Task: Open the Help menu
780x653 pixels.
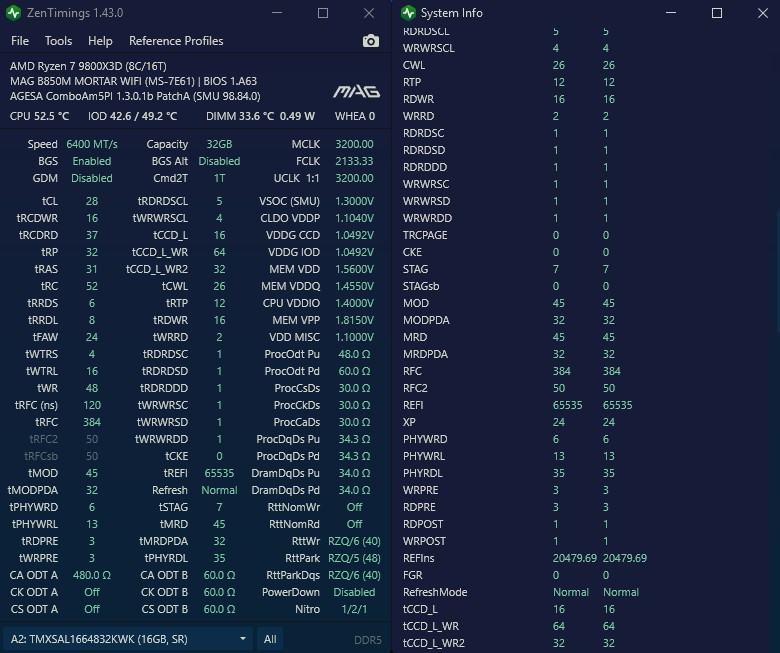Action: point(100,41)
